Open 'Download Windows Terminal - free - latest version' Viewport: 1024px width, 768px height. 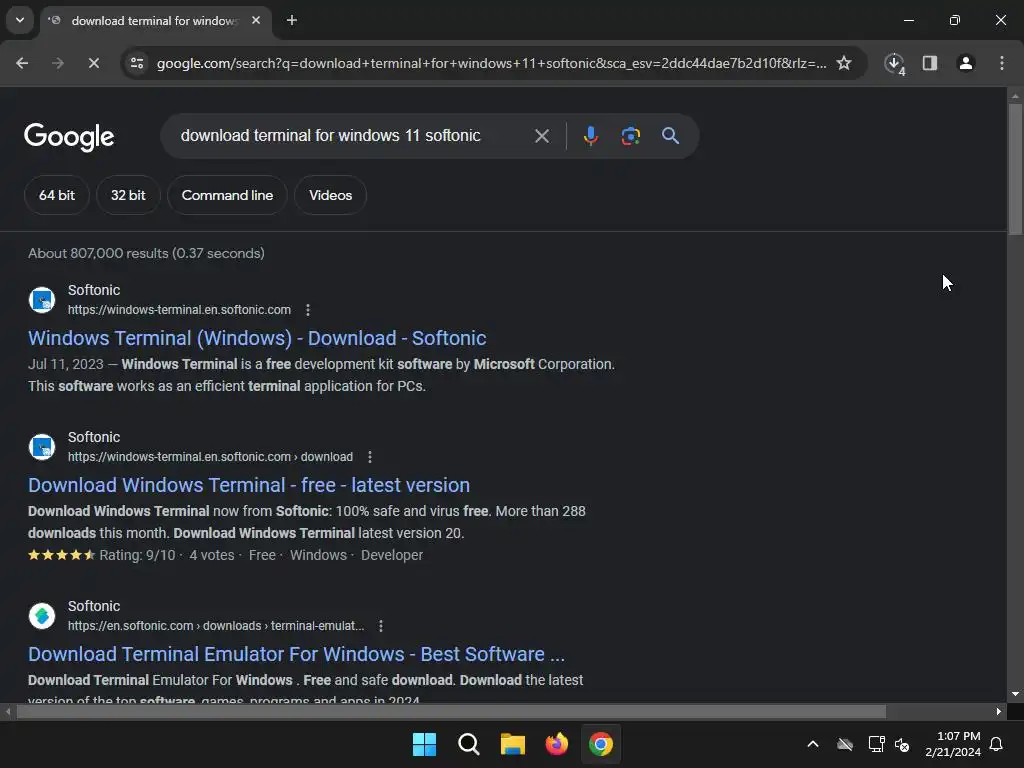249,485
